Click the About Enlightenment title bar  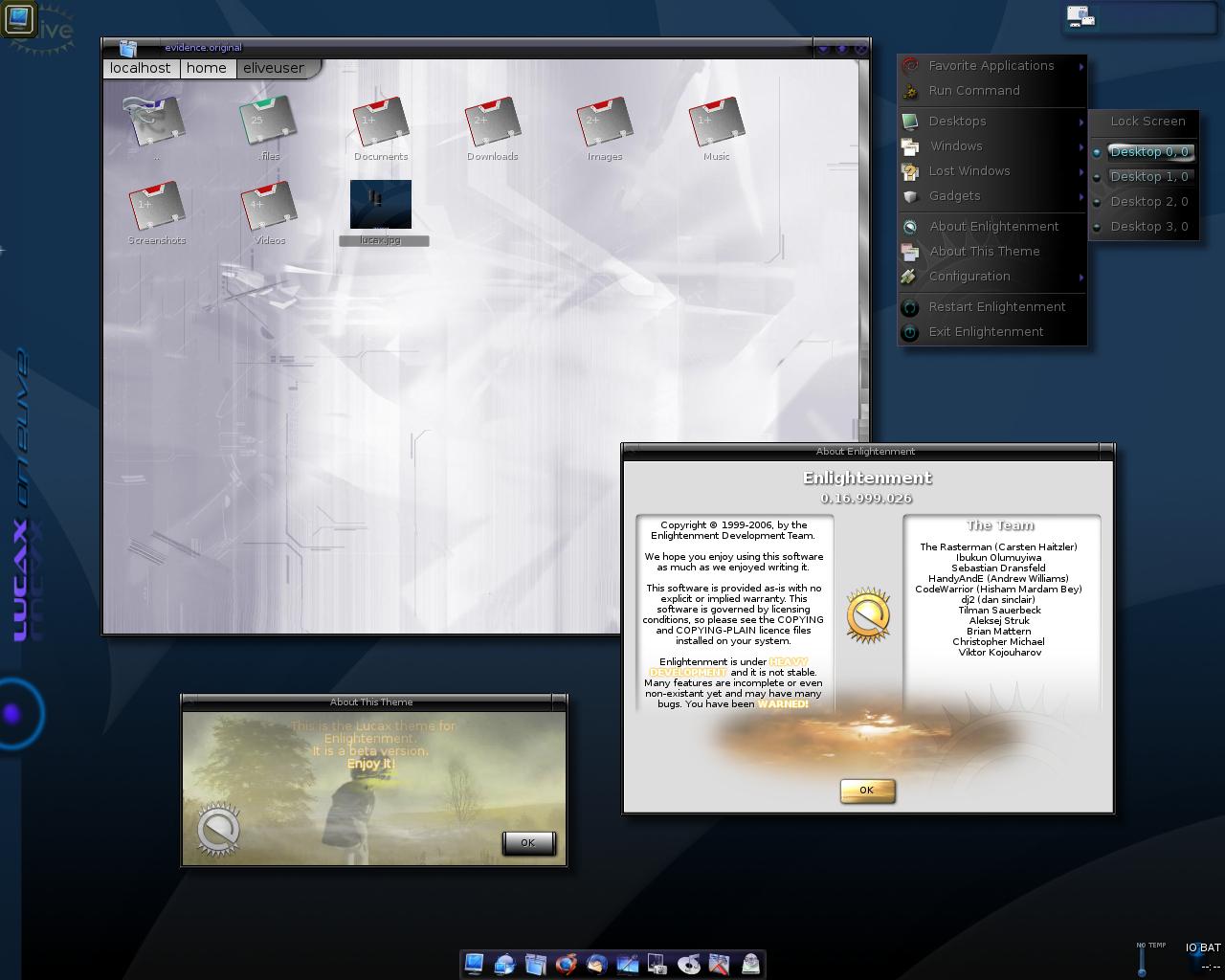(866, 451)
